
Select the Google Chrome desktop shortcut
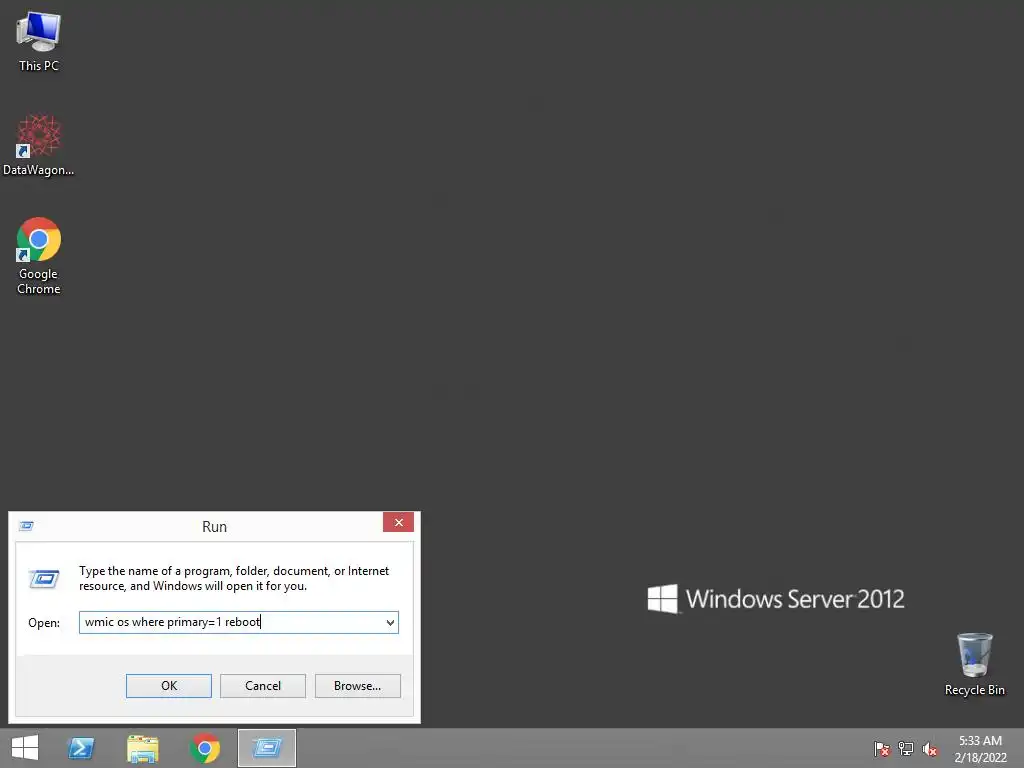coord(39,255)
